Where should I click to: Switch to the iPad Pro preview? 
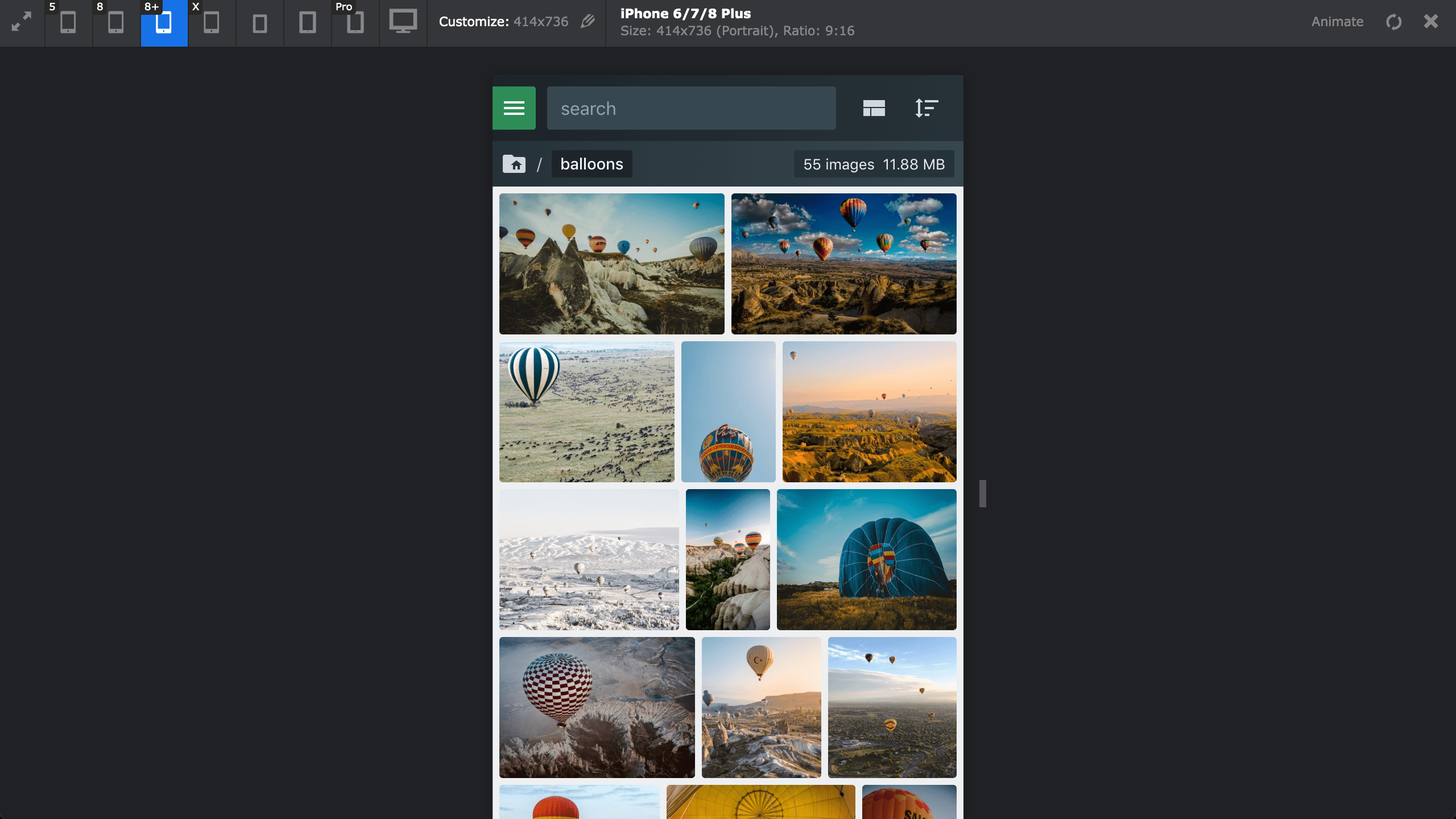[355, 23]
